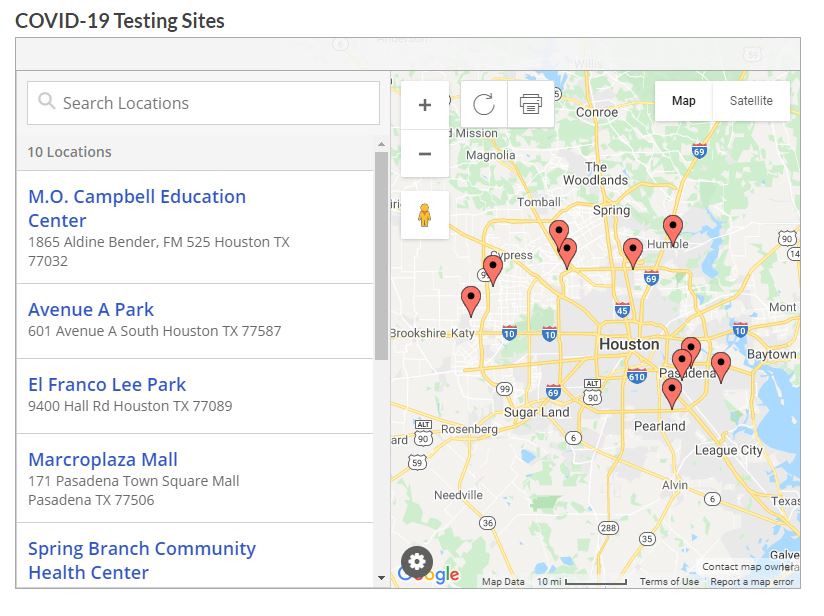
Task: Click Report a map error
Action: (752, 581)
